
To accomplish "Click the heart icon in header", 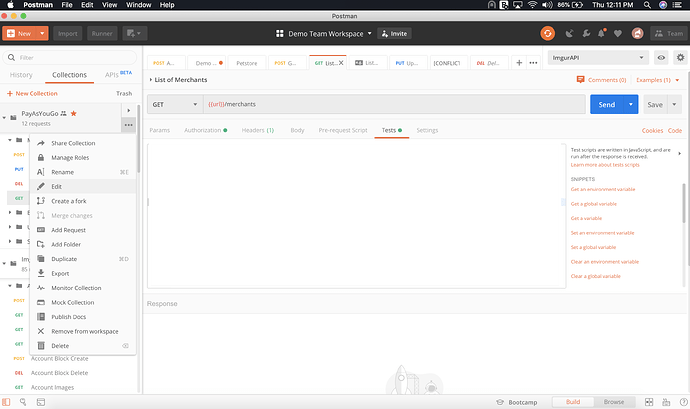I will coord(618,33).
